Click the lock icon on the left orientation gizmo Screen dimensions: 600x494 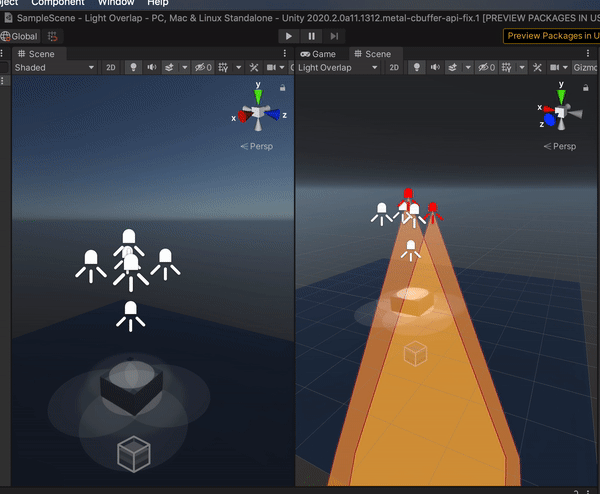(282, 88)
